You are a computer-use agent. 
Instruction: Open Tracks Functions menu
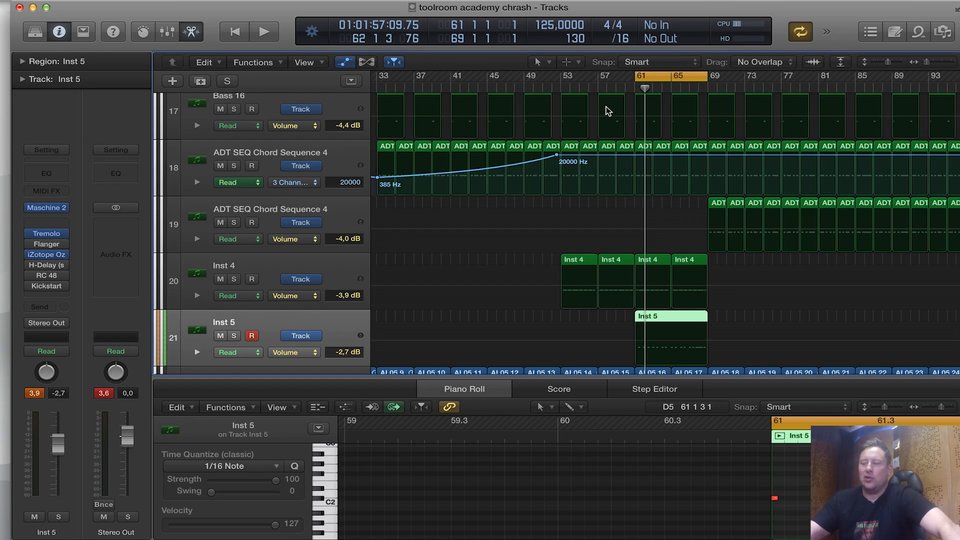click(257, 62)
